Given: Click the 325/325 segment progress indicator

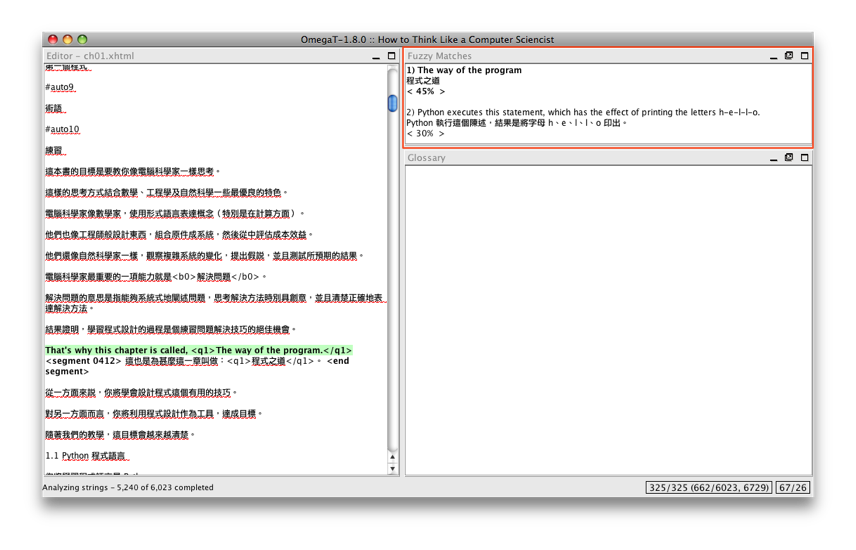Looking at the screenshot, I should click(x=709, y=488).
